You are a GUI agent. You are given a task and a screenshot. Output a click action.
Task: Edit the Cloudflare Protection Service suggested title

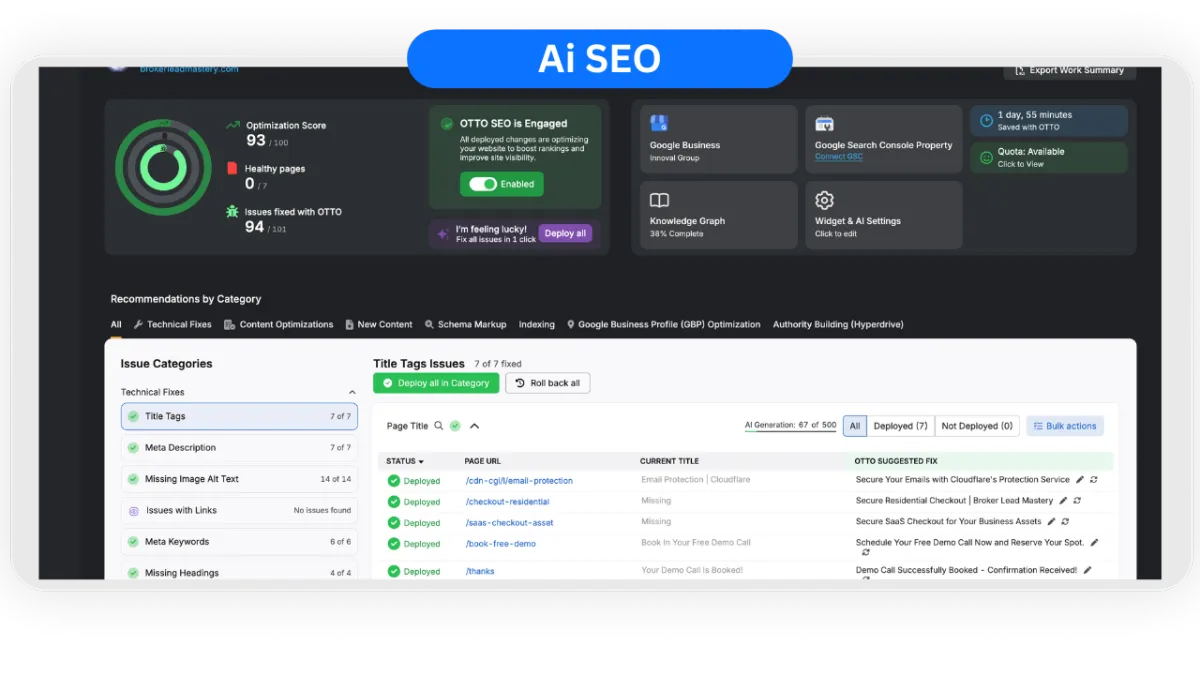[1080, 480]
